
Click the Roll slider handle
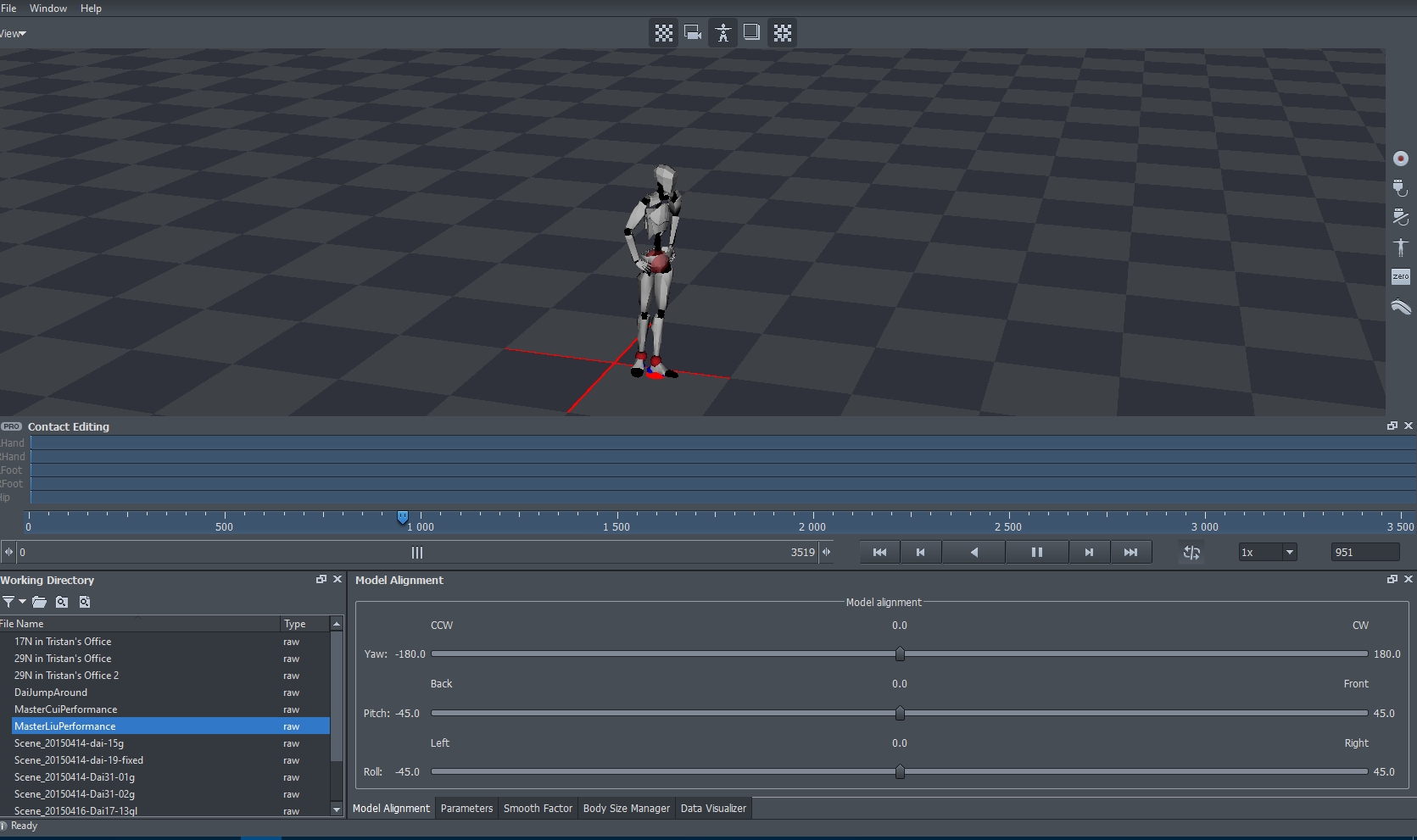point(900,772)
